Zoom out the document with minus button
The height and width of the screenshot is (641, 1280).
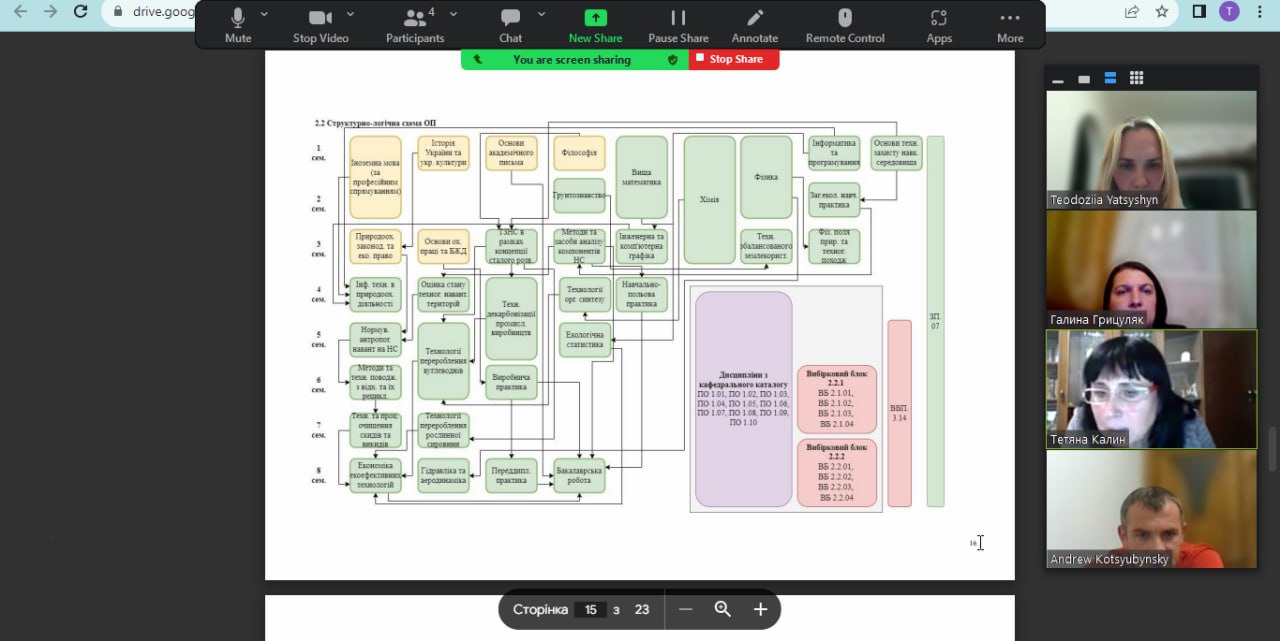click(685, 609)
